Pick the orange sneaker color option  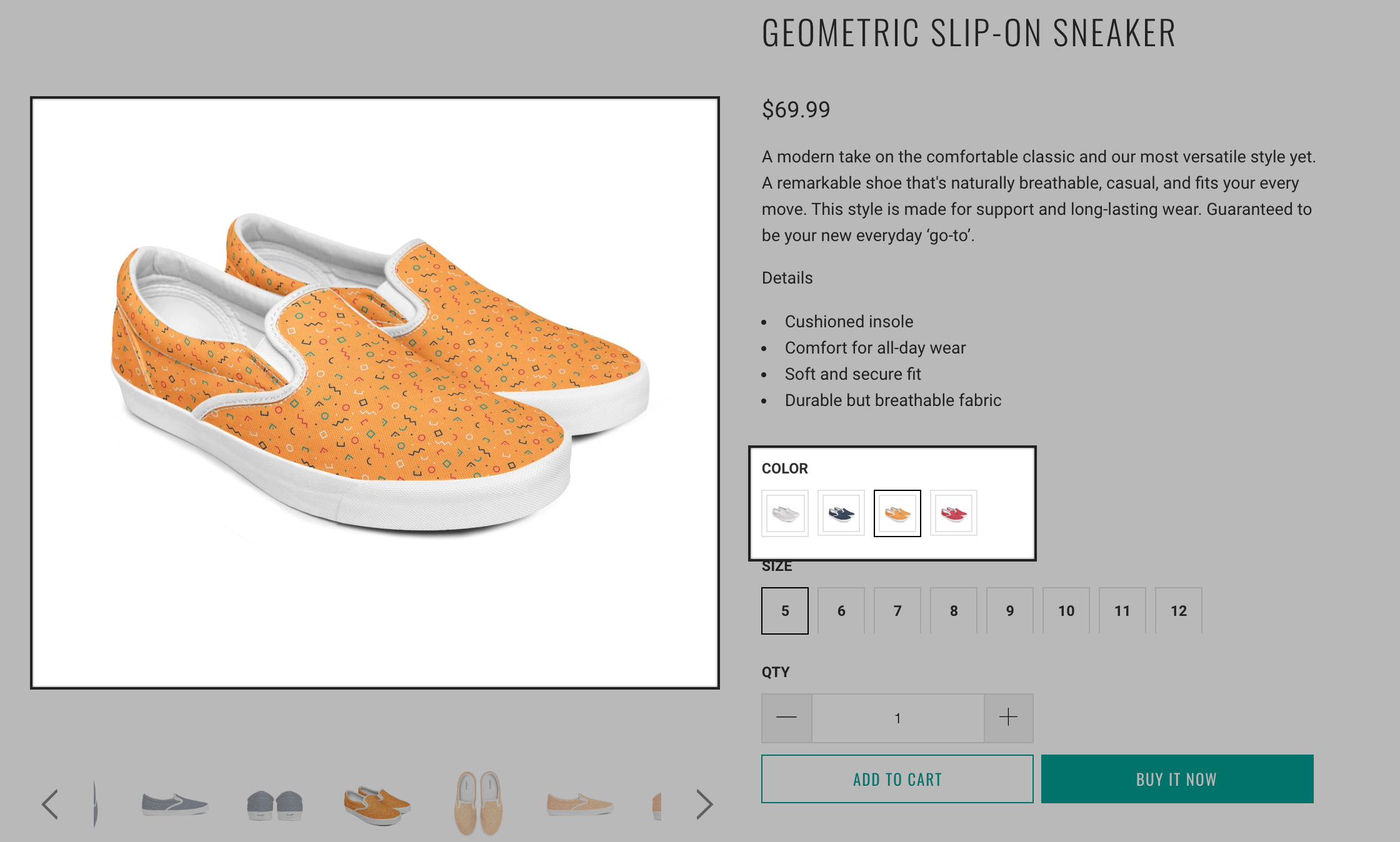pos(897,513)
